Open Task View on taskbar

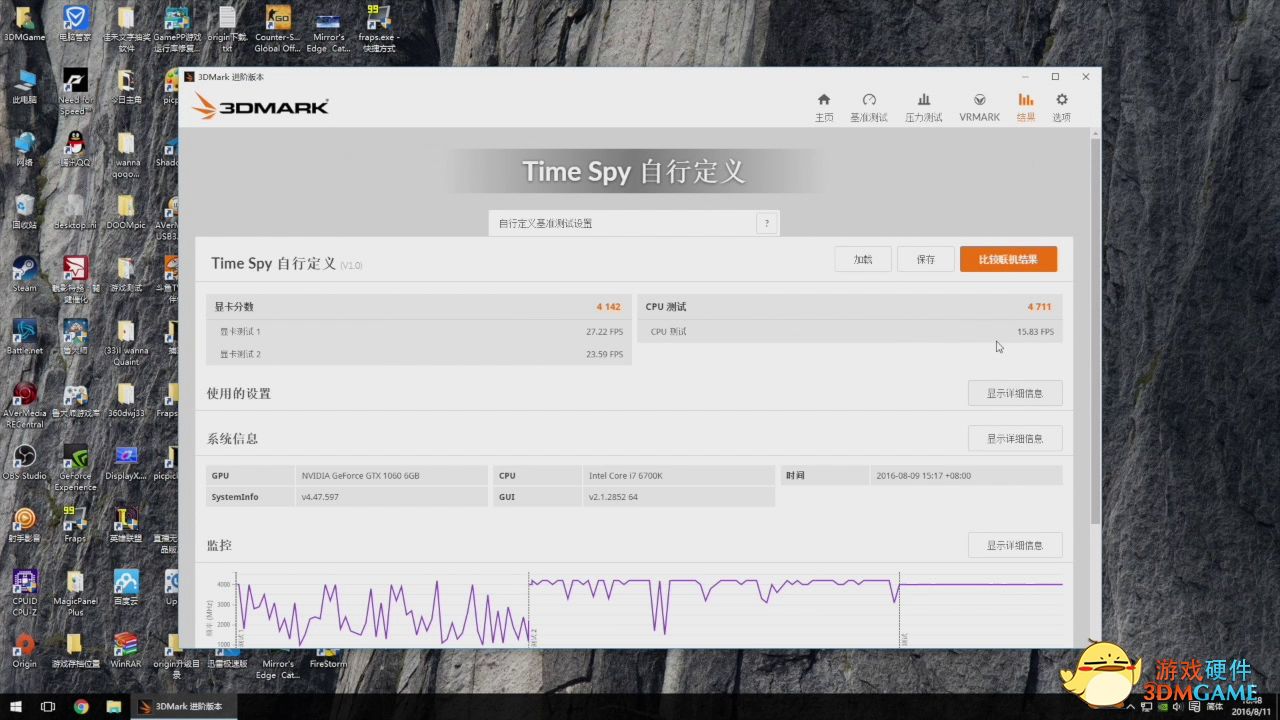click(x=47, y=706)
